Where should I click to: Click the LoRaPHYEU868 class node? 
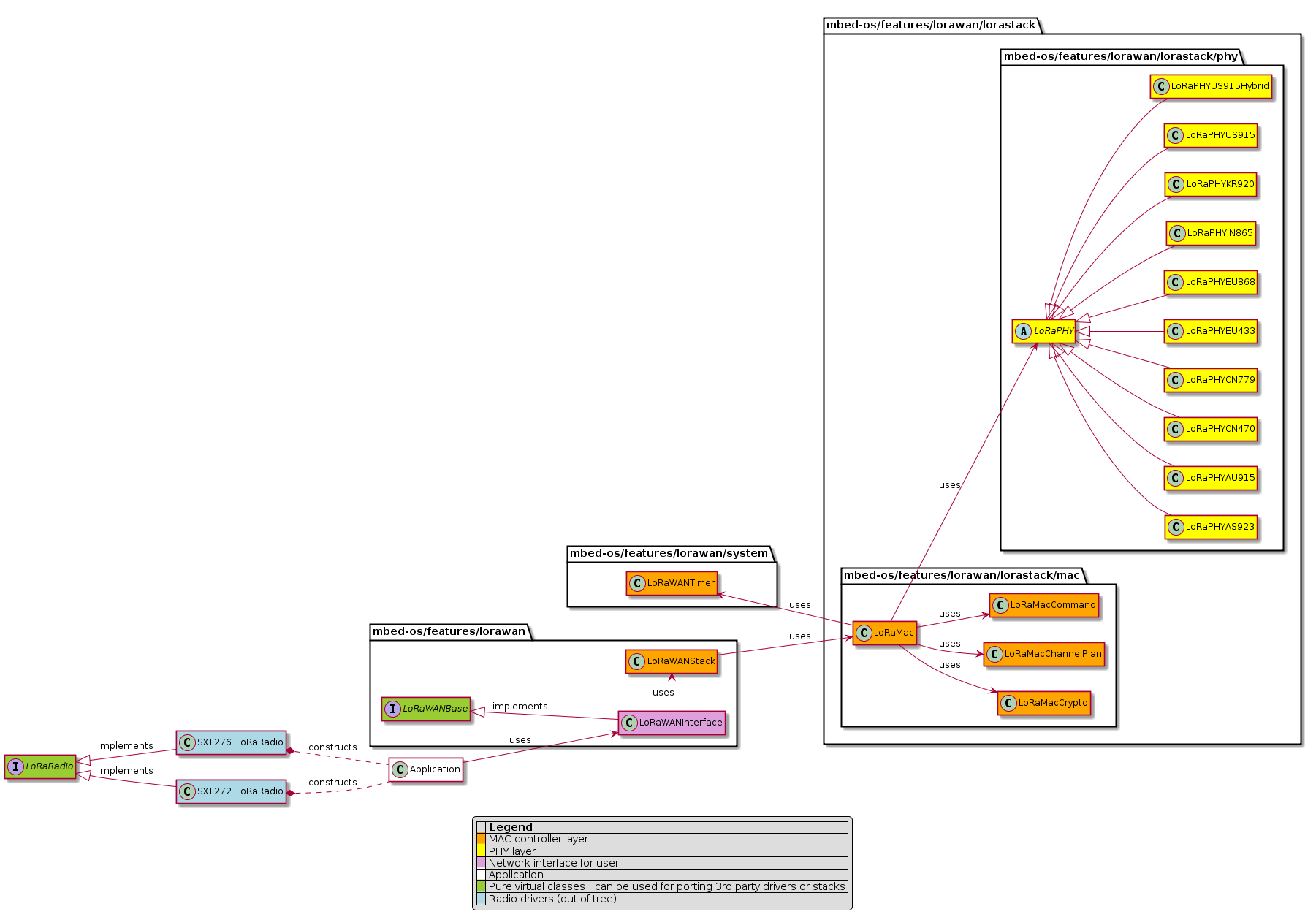(x=1211, y=282)
